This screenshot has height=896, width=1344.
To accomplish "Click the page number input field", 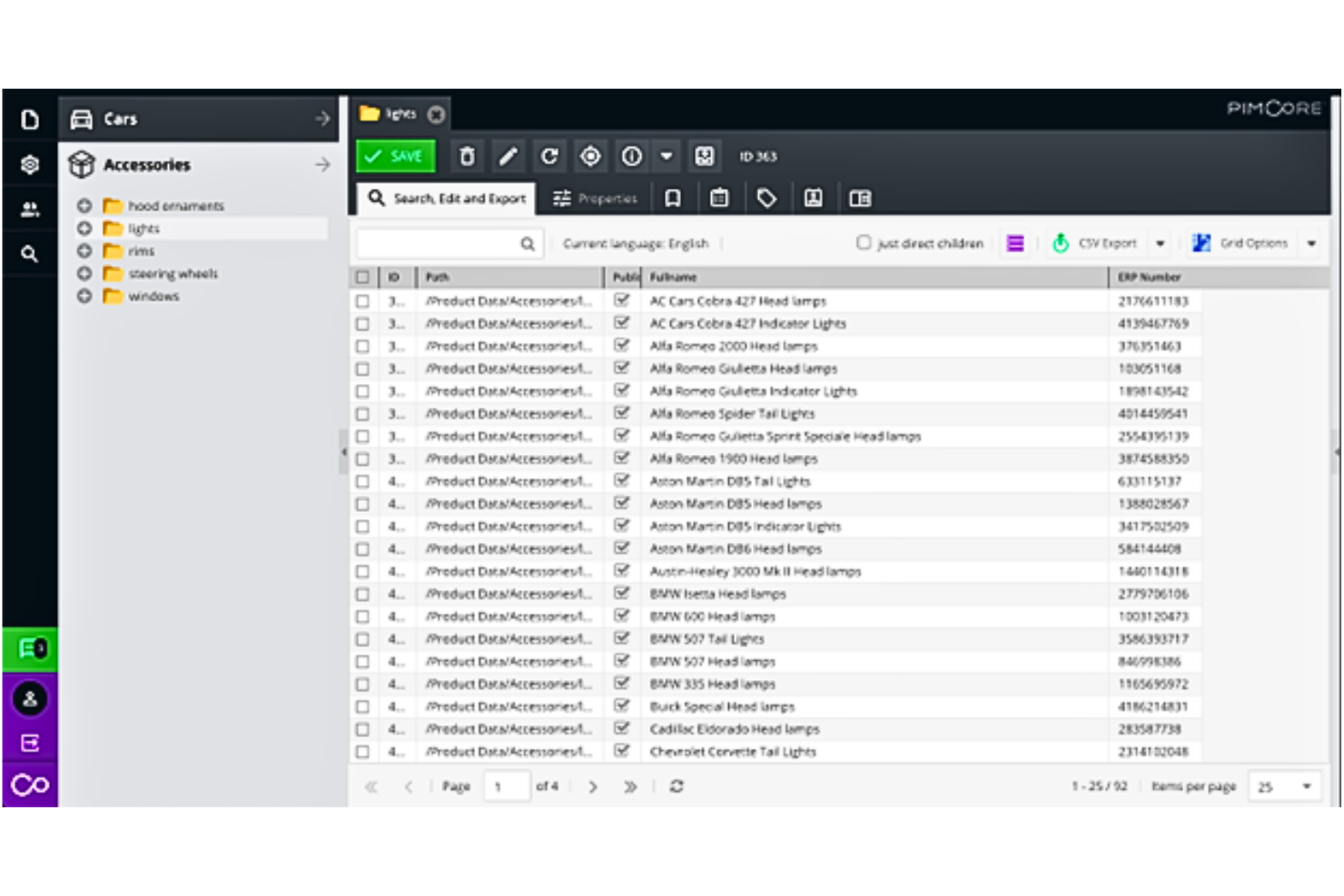I will [x=507, y=786].
